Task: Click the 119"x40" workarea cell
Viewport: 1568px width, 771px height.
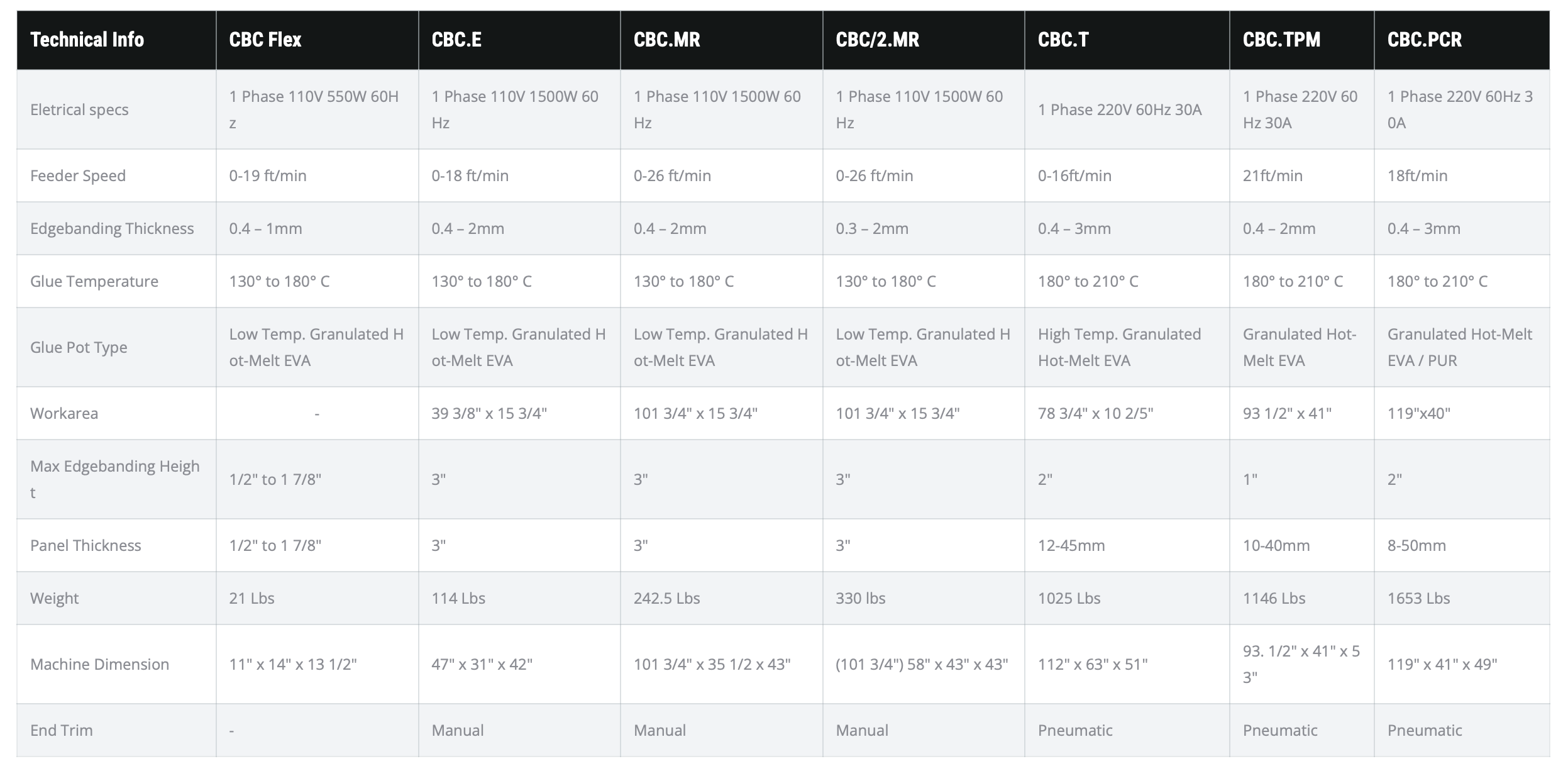Action: pos(1418,413)
